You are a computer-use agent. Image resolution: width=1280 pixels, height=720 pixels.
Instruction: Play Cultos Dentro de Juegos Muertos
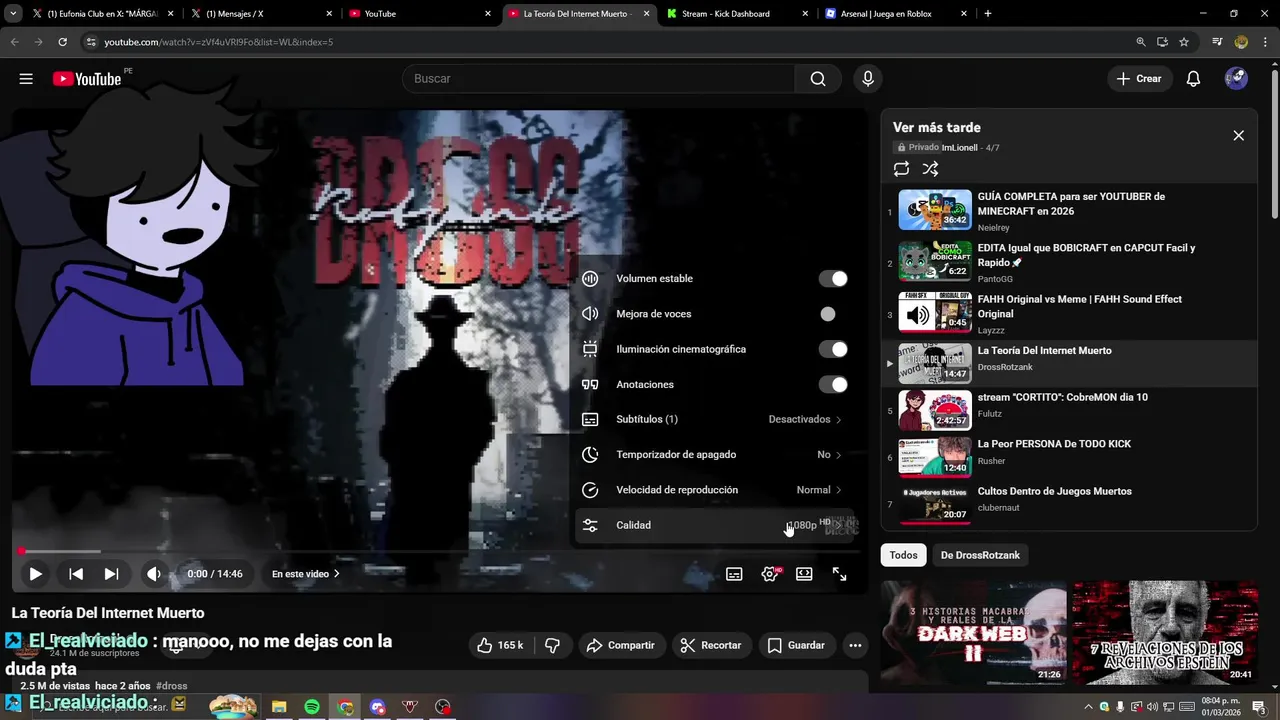1069,503
